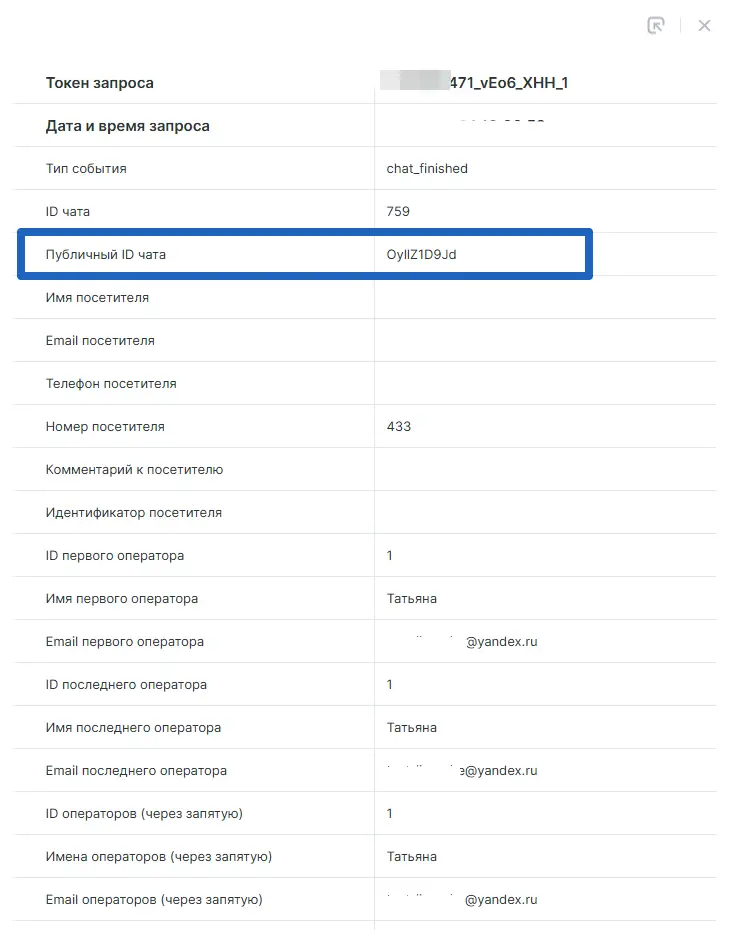The image size is (732, 930).
Task: Click the last operator's yandex.ru email
Action: 463,770
